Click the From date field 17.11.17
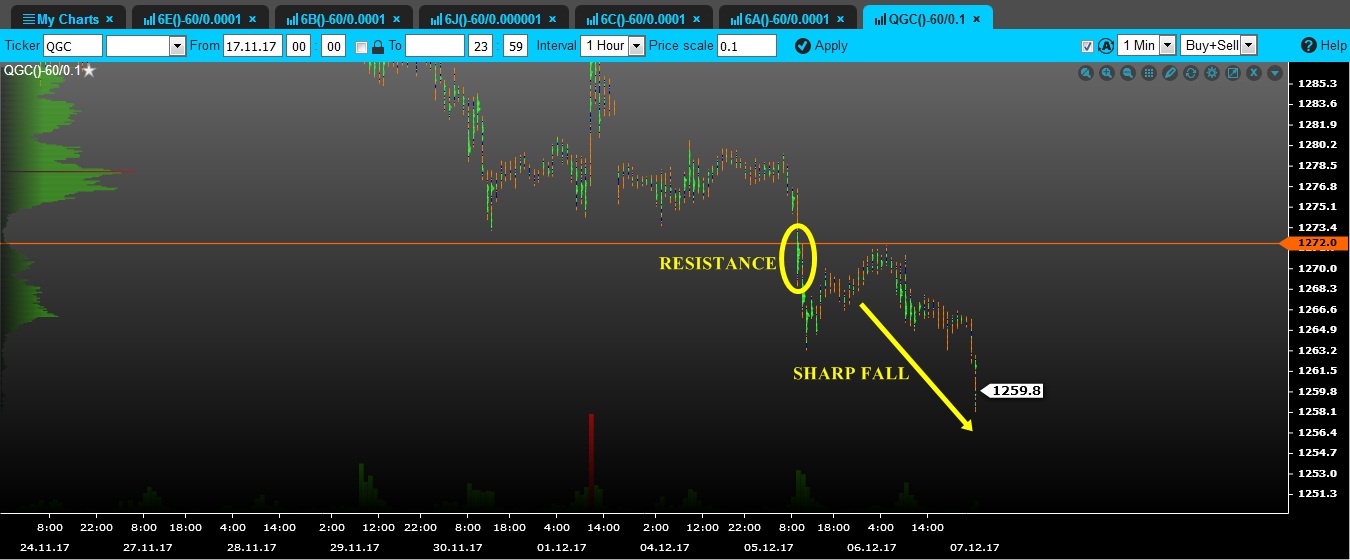 pyautogui.click(x=253, y=46)
